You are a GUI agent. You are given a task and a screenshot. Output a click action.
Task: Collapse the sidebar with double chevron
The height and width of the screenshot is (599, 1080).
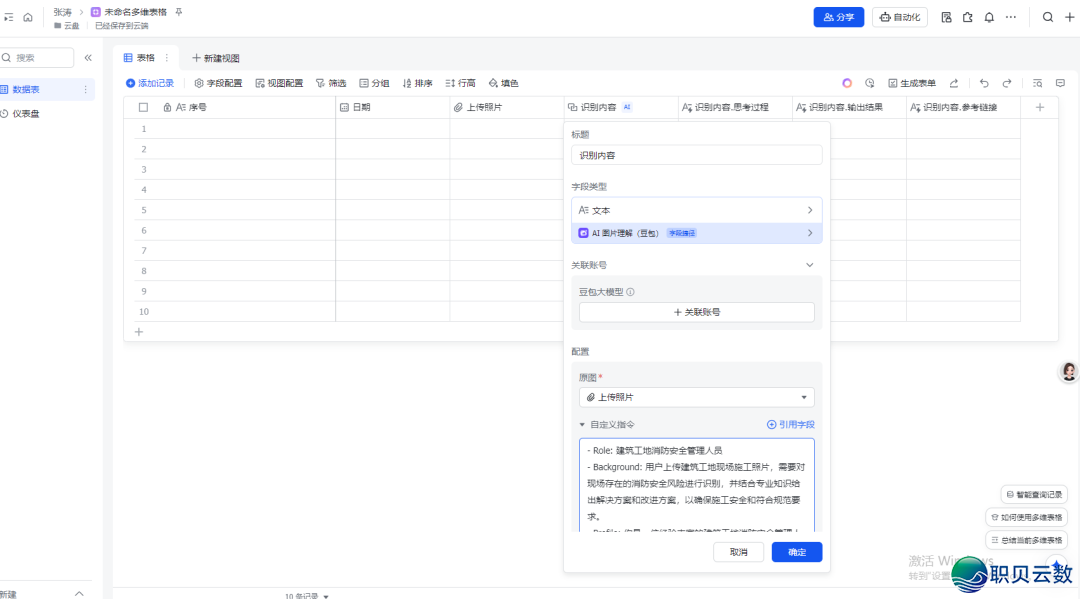point(88,58)
